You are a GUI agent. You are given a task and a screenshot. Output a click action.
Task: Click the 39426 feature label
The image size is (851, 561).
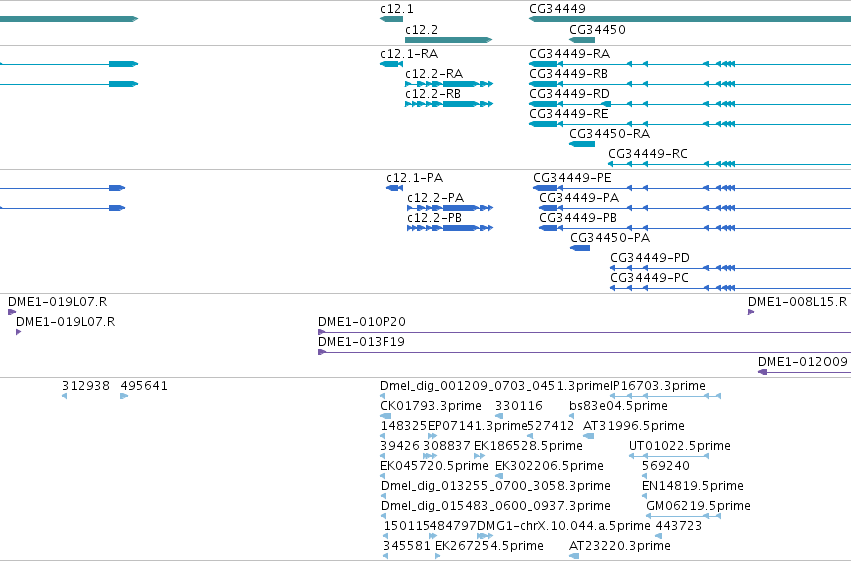coord(400,447)
